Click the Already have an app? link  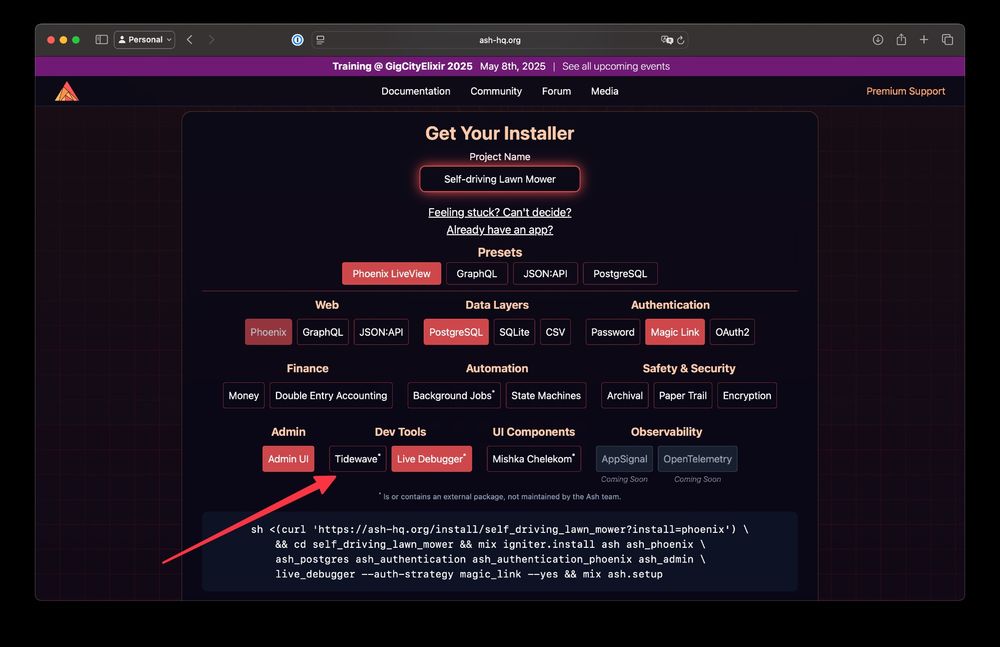[x=500, y=230]
